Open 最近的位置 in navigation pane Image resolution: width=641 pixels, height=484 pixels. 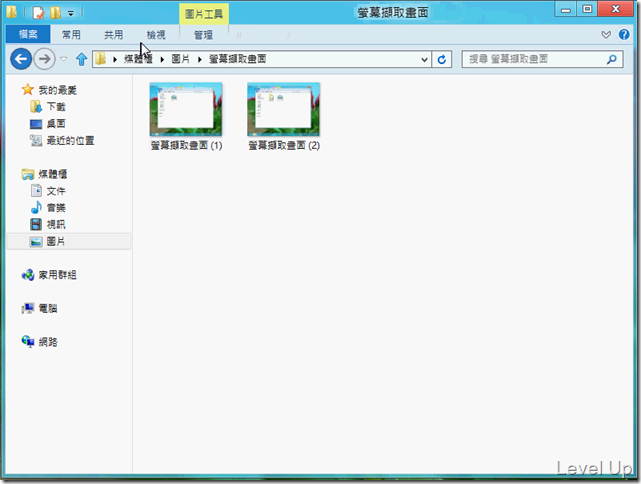point(70,141)
